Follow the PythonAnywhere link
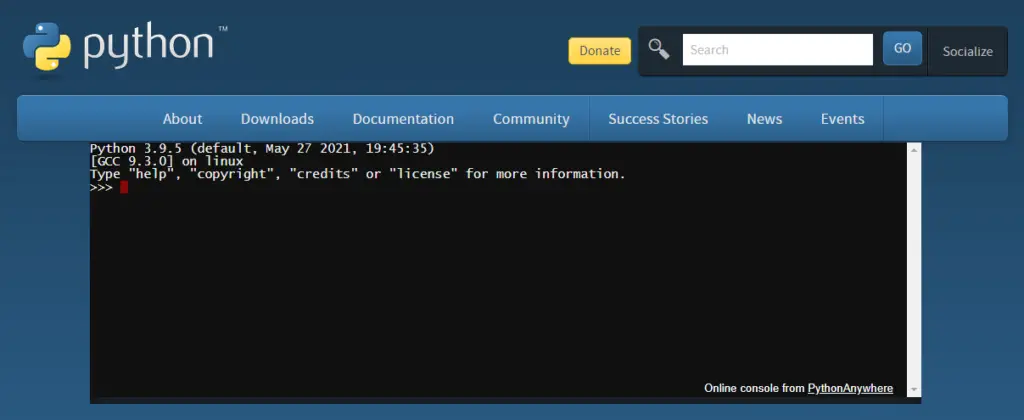The image size is (1024, 420). (850, 388)
